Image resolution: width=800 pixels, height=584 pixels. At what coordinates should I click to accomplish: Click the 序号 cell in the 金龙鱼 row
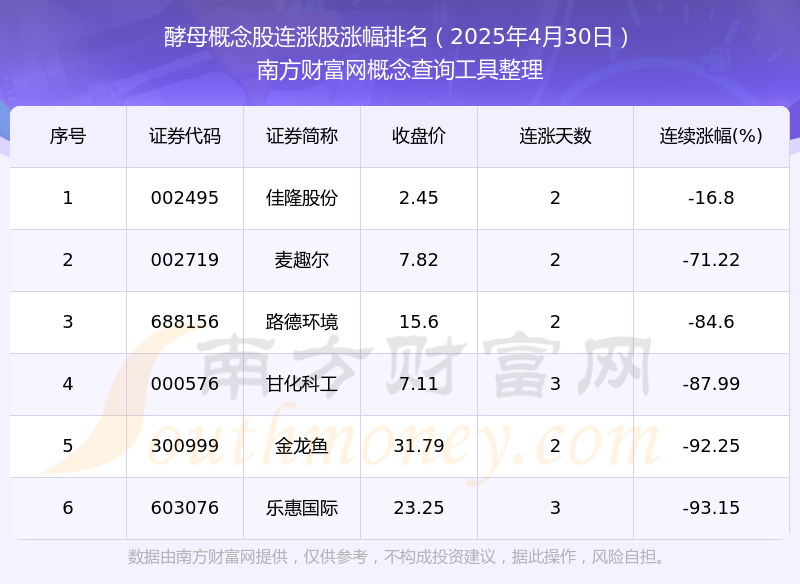68,446
